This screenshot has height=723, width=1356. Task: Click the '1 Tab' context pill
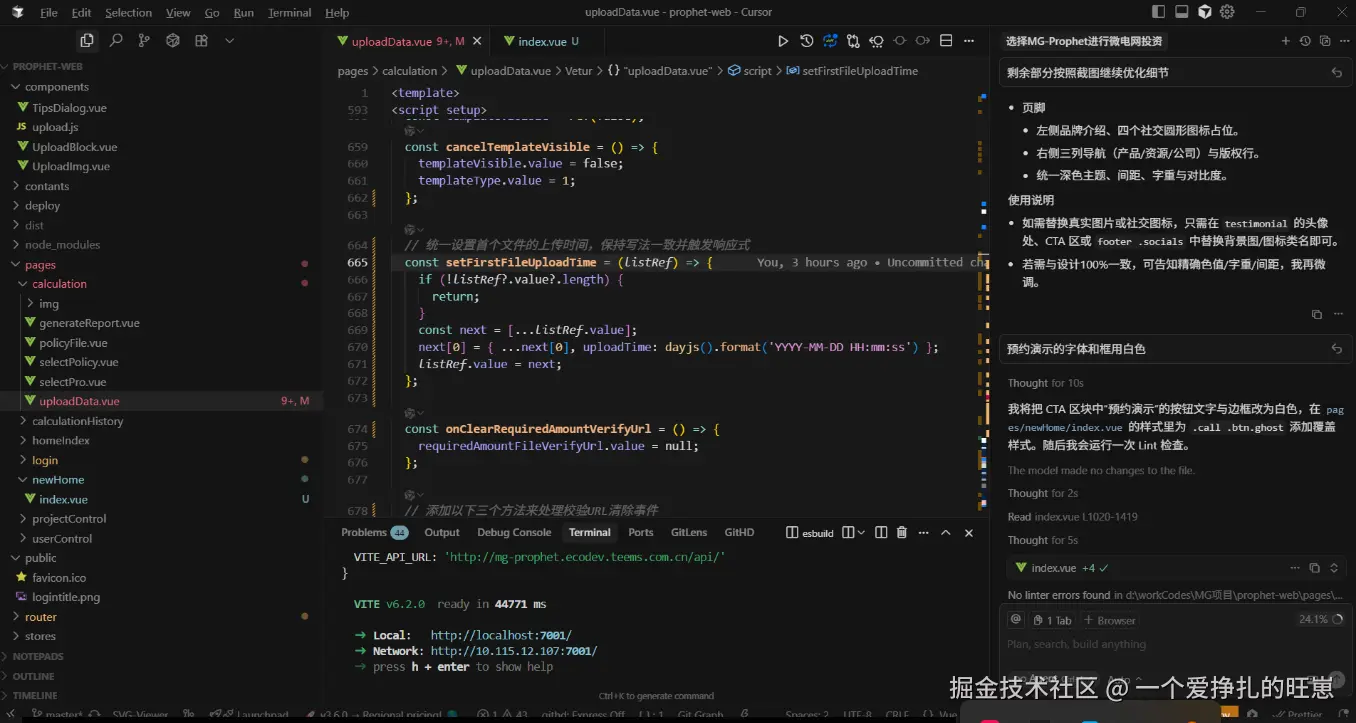1052,620
